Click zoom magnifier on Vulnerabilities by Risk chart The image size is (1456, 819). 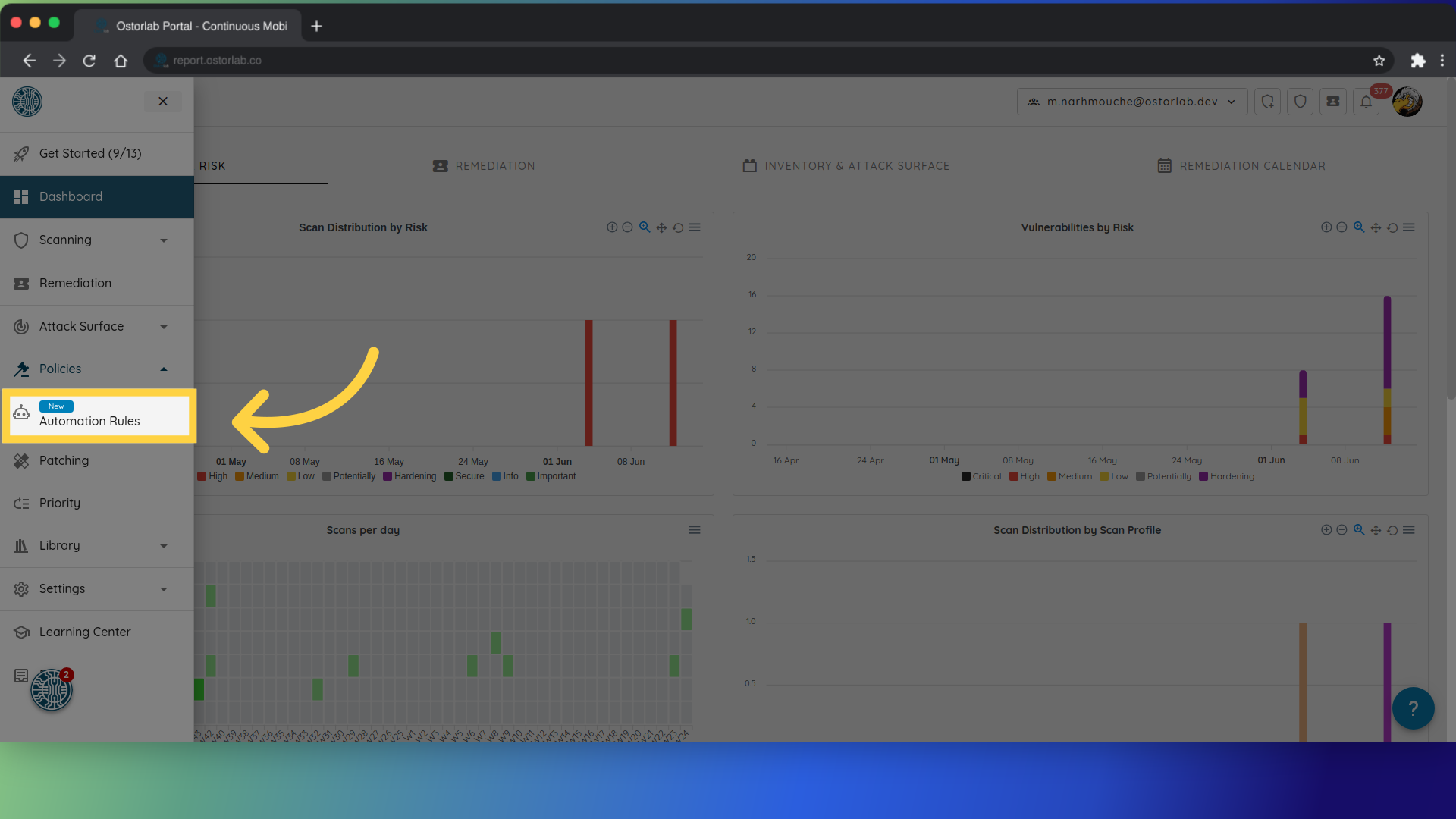1359,227
